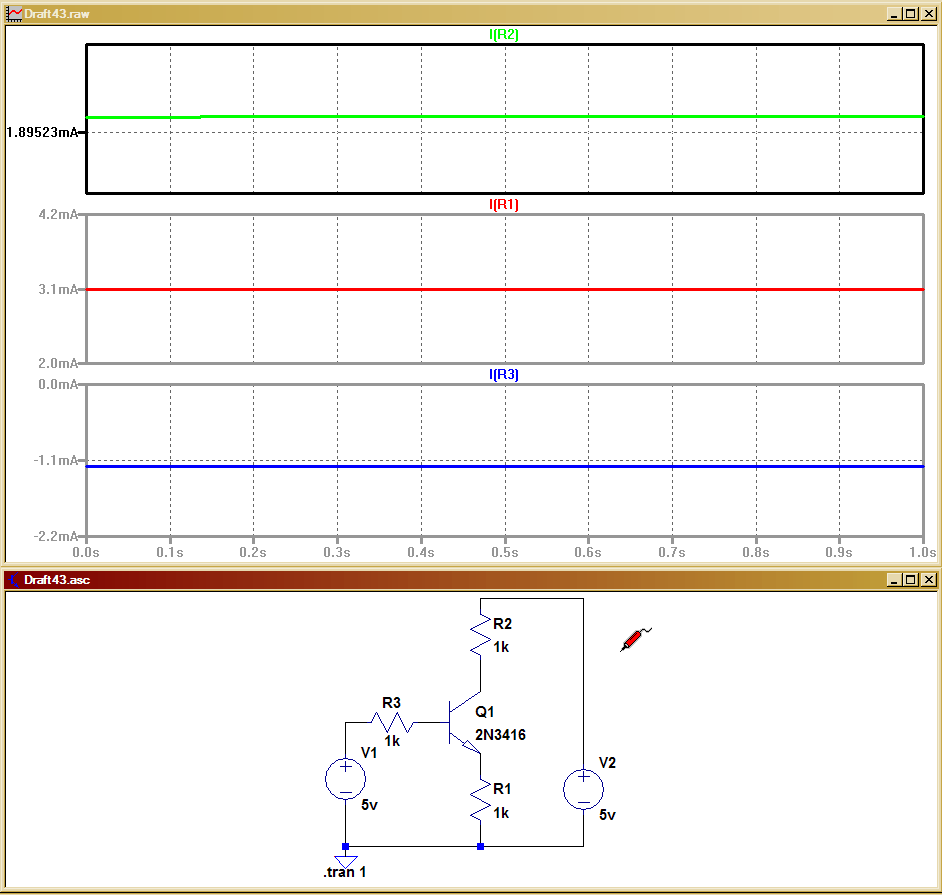
Task: Click the 0.0mA axis label
Action: point(58,384)
